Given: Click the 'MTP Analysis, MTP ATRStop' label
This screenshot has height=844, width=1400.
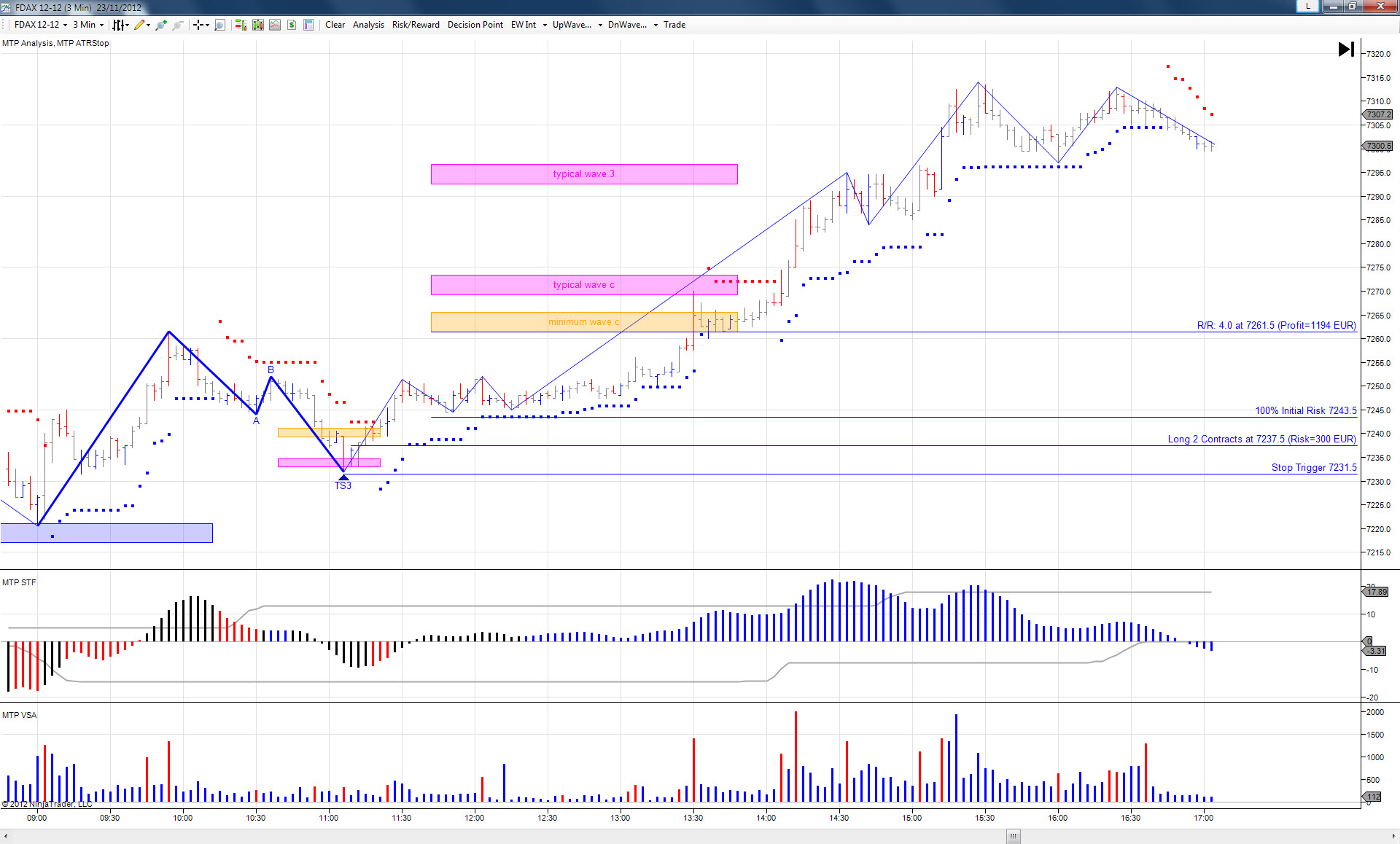Looking at the screenshot, I should click(55, 43).
